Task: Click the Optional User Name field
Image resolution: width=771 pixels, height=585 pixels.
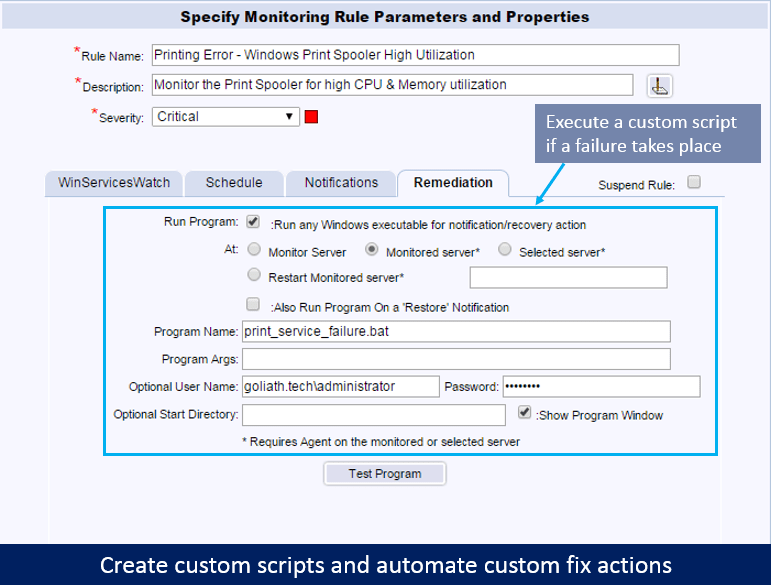Action: [x=341, y=387]
